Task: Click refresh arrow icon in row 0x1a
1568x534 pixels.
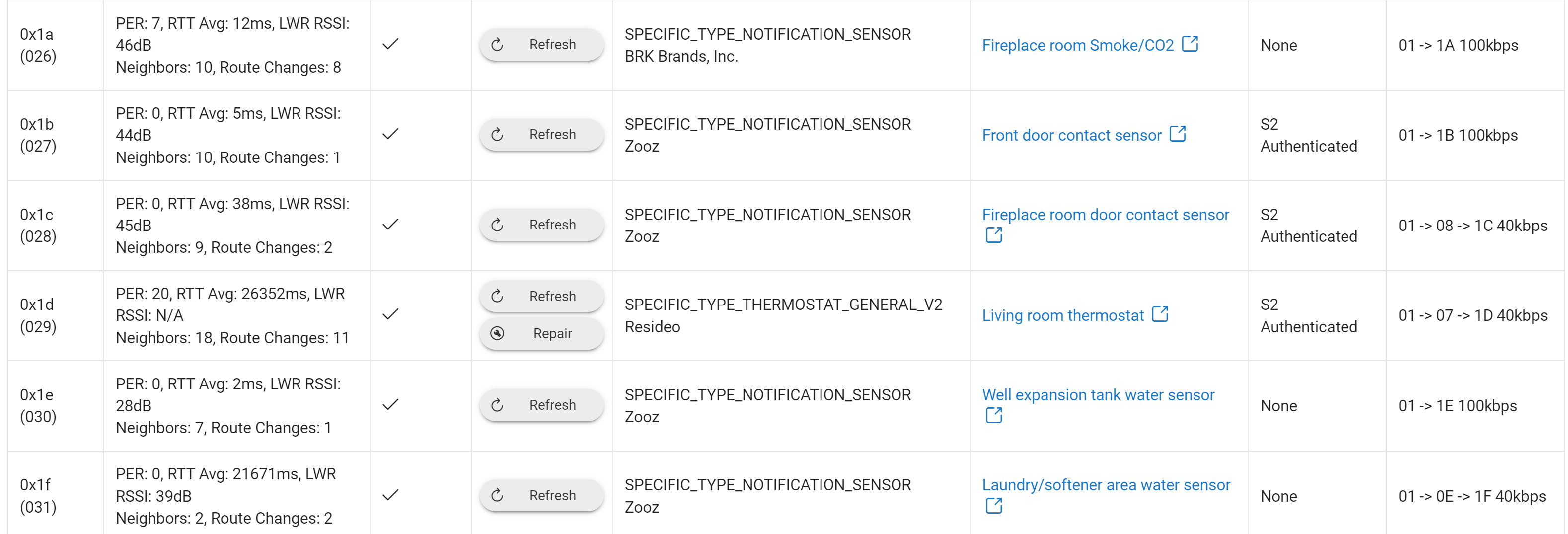Action: point(497,44)
